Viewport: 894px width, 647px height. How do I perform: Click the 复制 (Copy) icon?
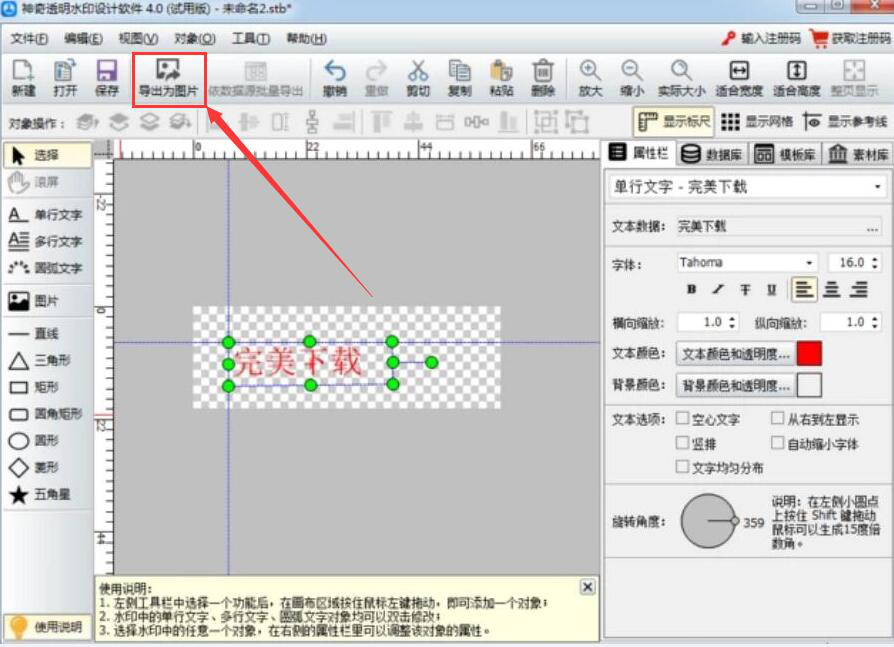coord(460,78)
